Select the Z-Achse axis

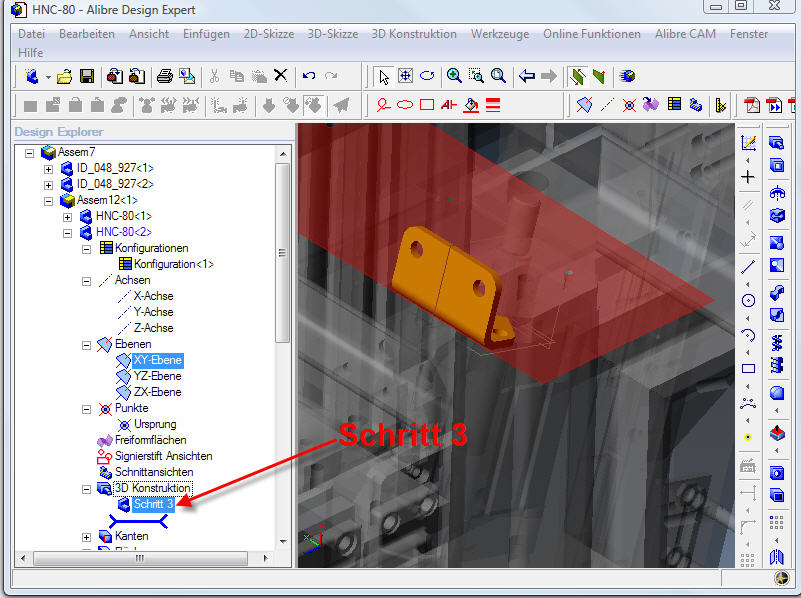tap(153, 328)
